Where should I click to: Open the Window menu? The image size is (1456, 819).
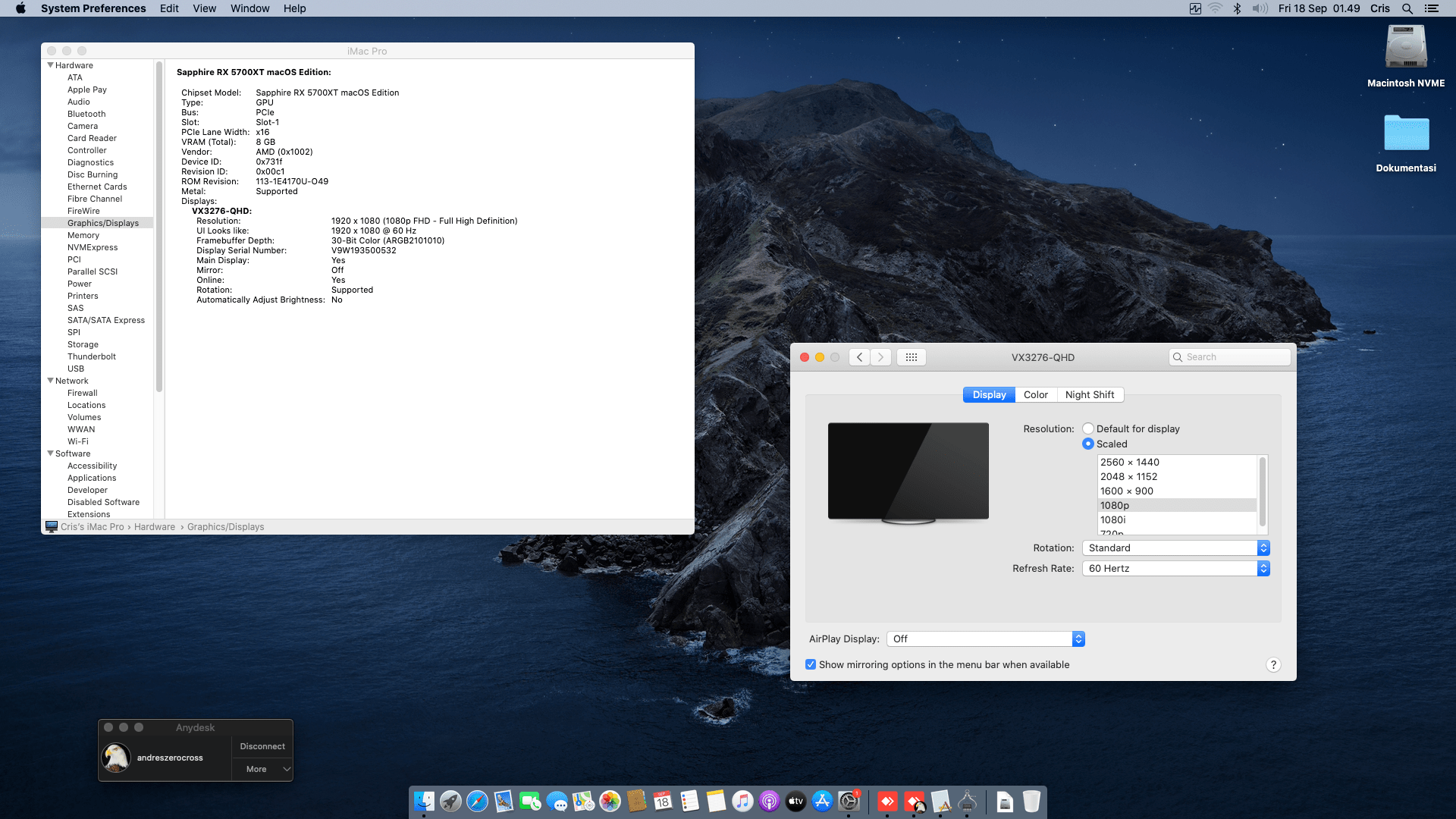click(x=249, y=8)
